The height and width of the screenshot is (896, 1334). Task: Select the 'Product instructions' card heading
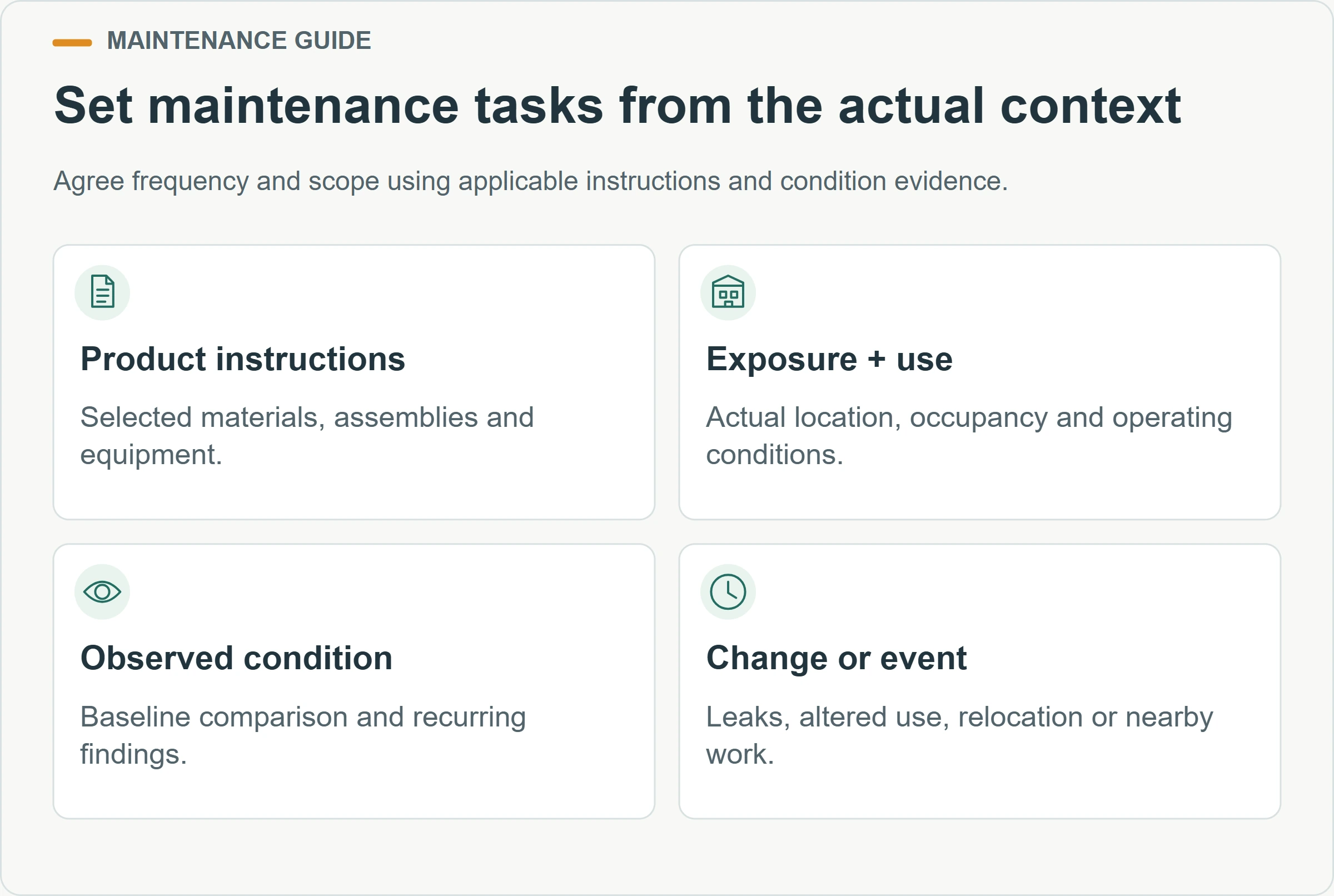[x=243, y=360]
